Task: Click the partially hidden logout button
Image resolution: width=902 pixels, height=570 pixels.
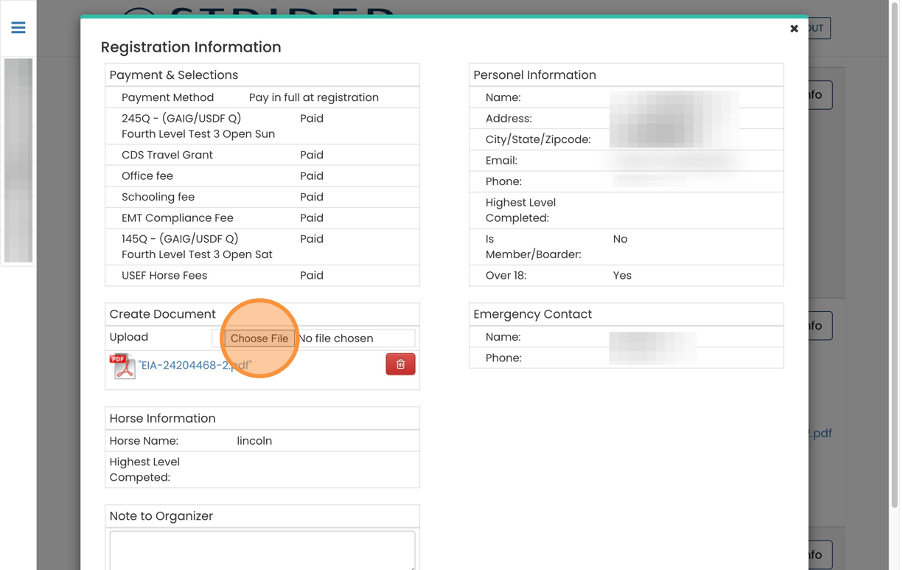Action: tap(819, 28)
